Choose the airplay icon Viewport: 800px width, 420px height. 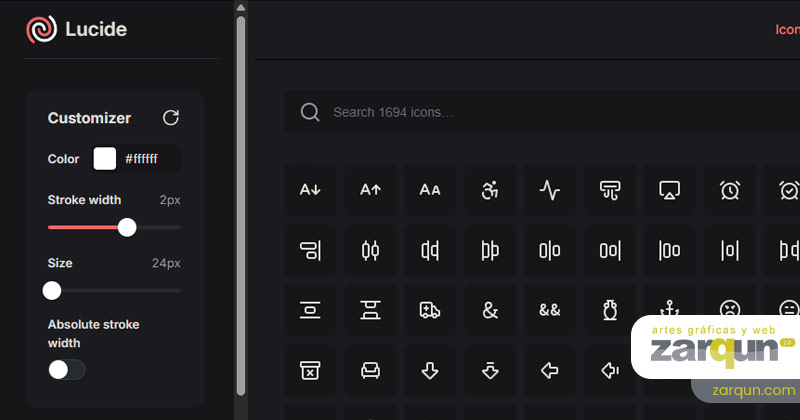click(x=670, y=190)
